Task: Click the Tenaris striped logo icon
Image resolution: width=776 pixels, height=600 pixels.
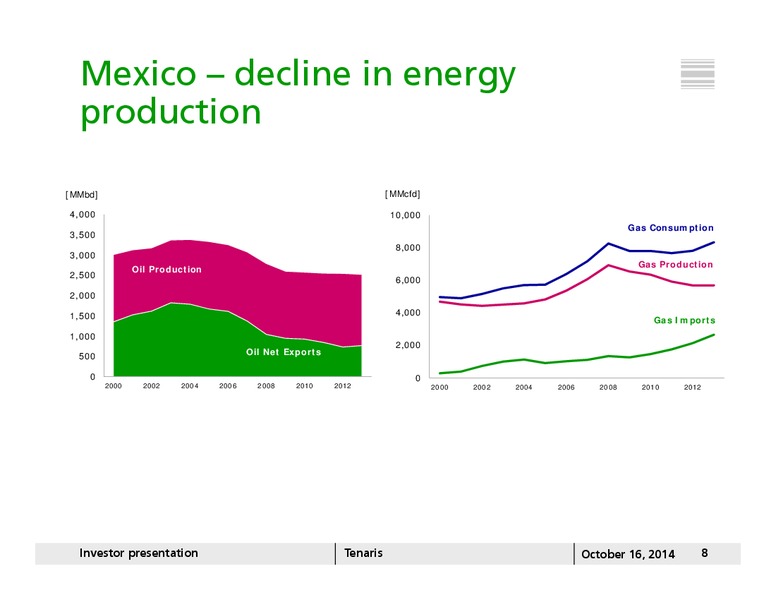Action: point(697,74)
